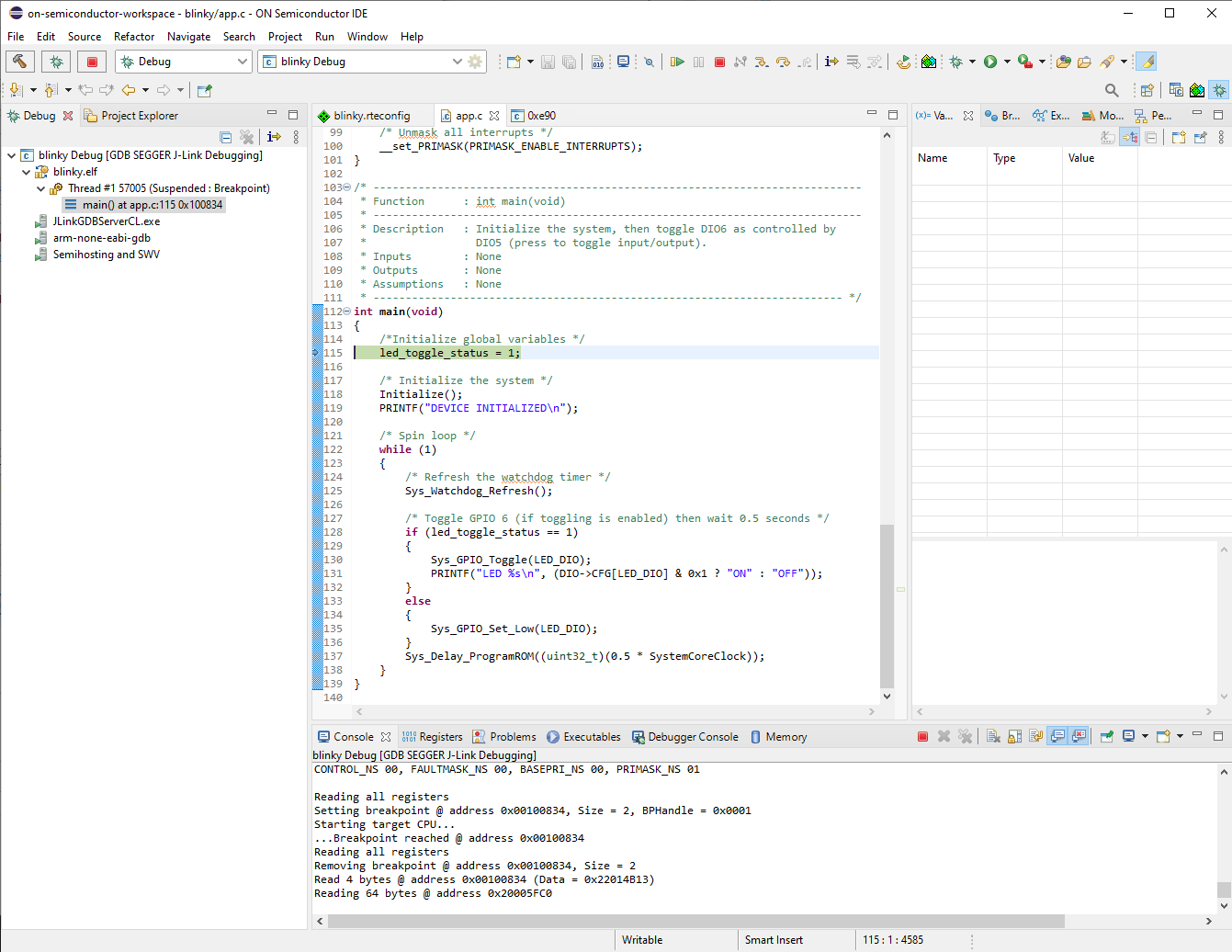Click the Search magnifier icon
Viewport: 1232px width, 952px height.
[1112, 90]
